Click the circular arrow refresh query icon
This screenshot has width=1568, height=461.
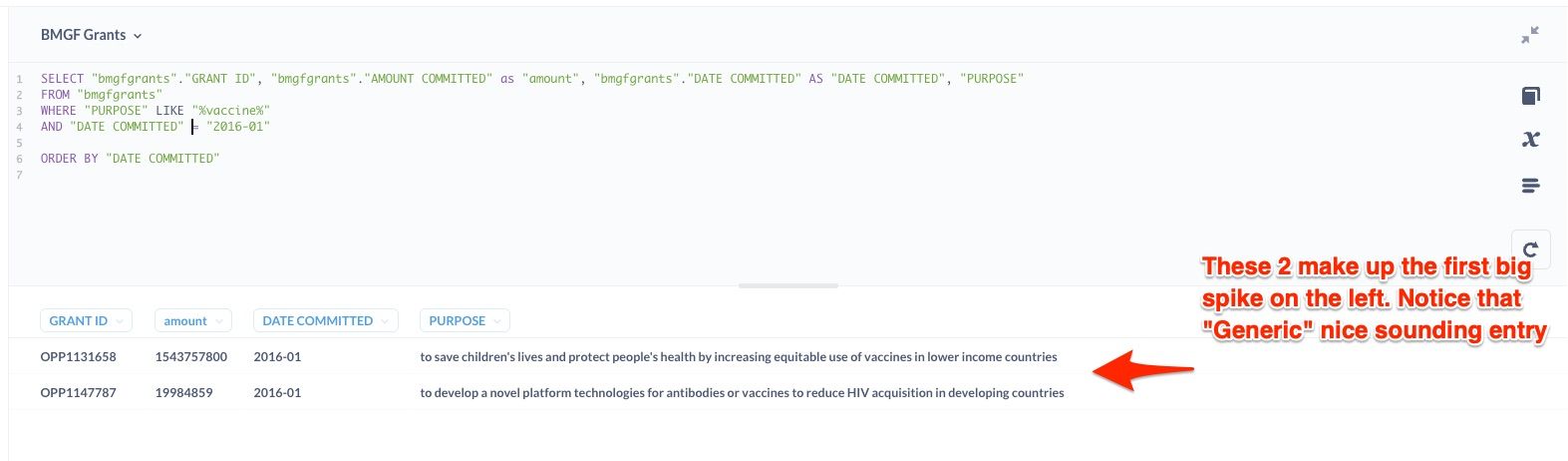point(1531,248)
